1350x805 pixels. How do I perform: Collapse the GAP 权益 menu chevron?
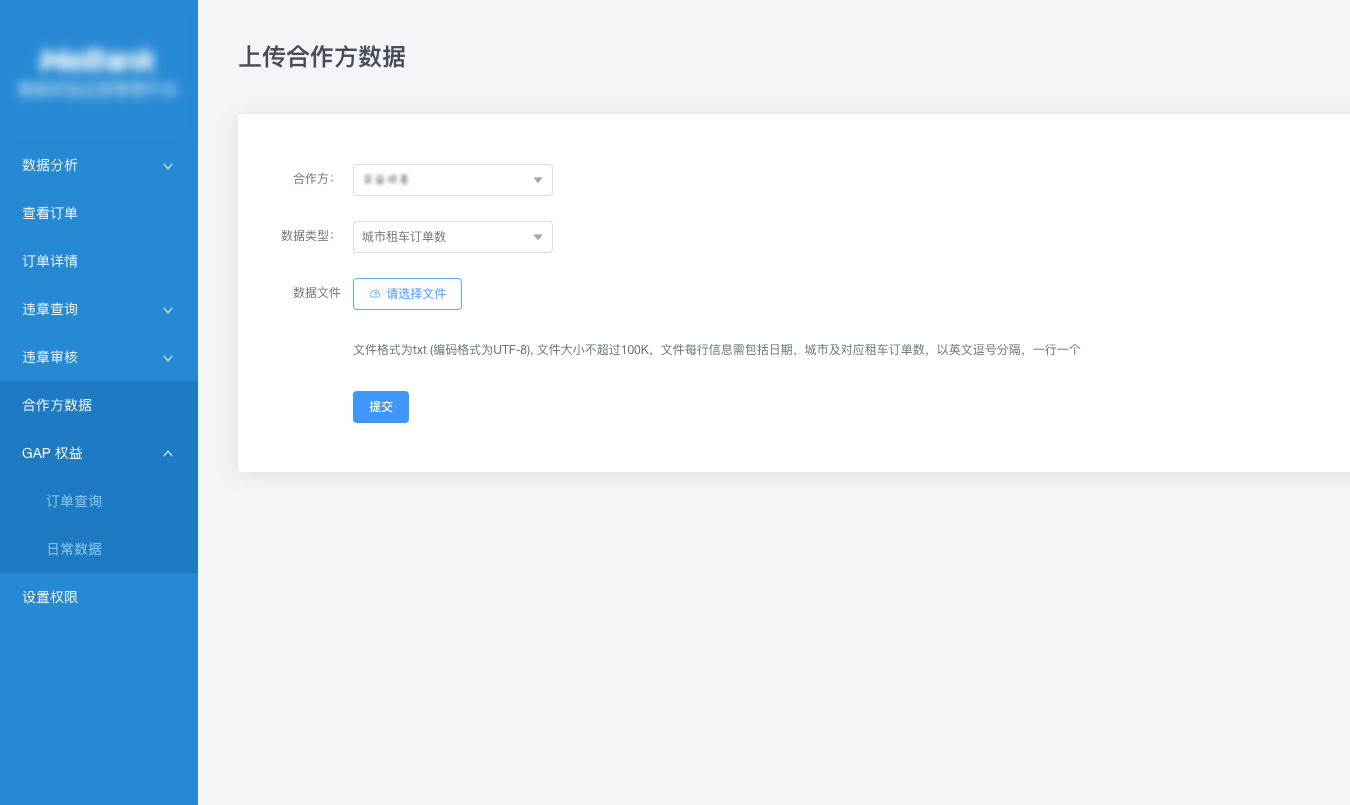[168, 454]
